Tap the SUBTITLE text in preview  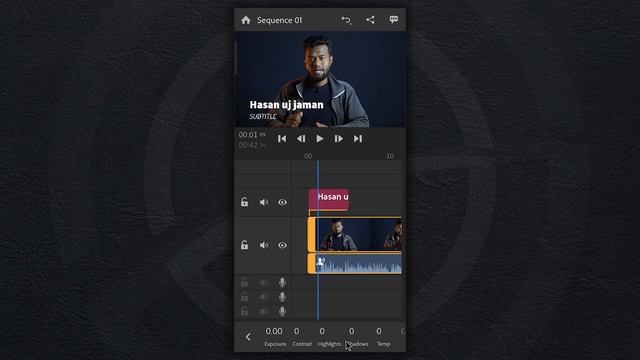pos(263,117)
